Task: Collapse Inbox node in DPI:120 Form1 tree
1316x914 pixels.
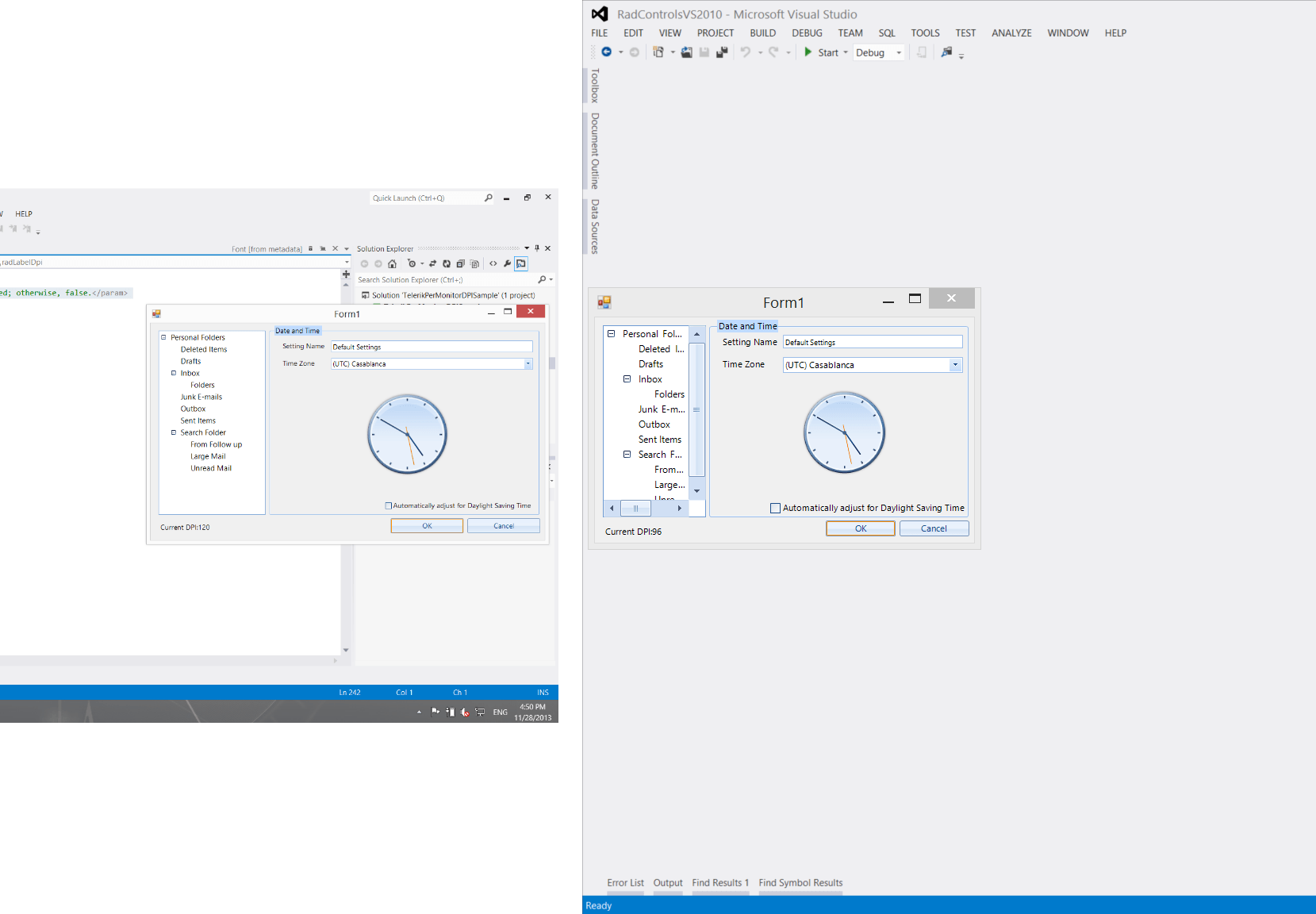Action: [174, 373]
